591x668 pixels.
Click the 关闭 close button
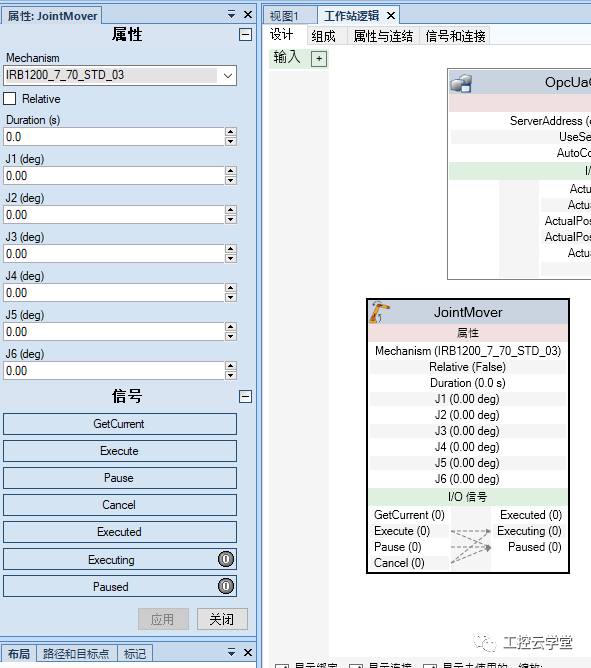point(222,619)
